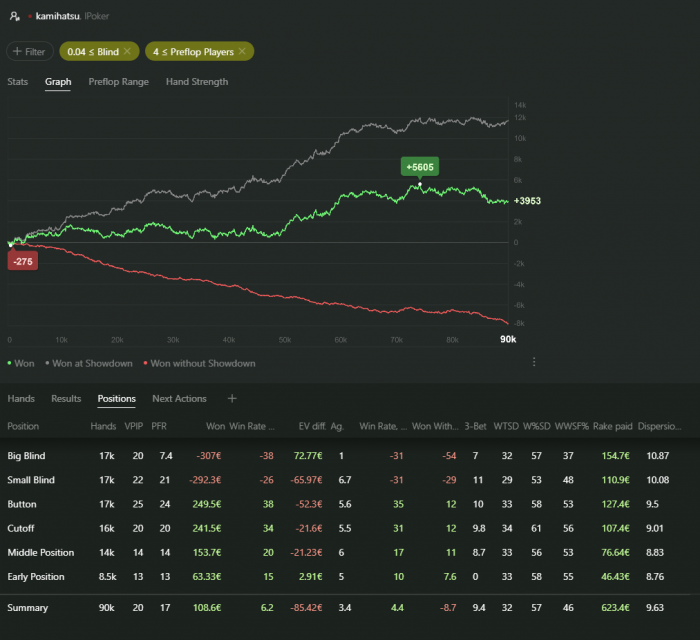This screenshot has width=700, height=640.
Task: Sort table by VPIP column header
Action: [x=132, y=426]
